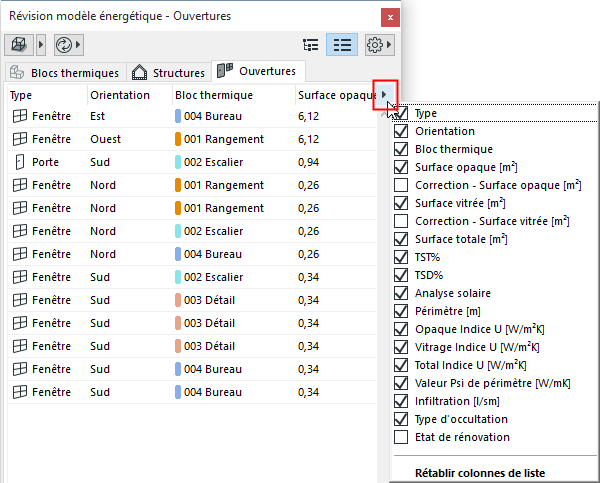Switch to the hierarchical tree list view icon

click(310, 45)
